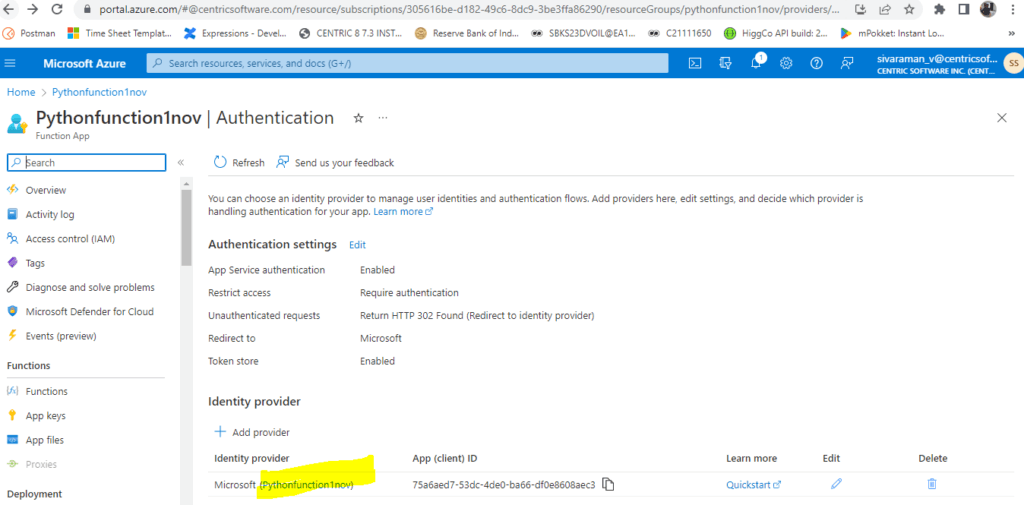Open portal settings gear

786,63
